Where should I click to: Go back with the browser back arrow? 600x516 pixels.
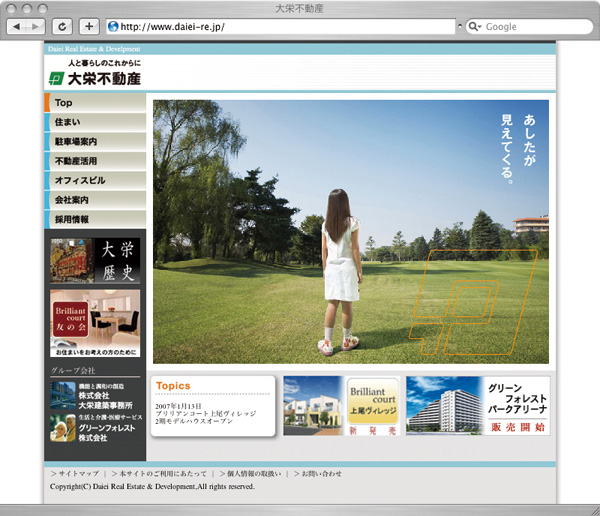click(x=17, y=26)
